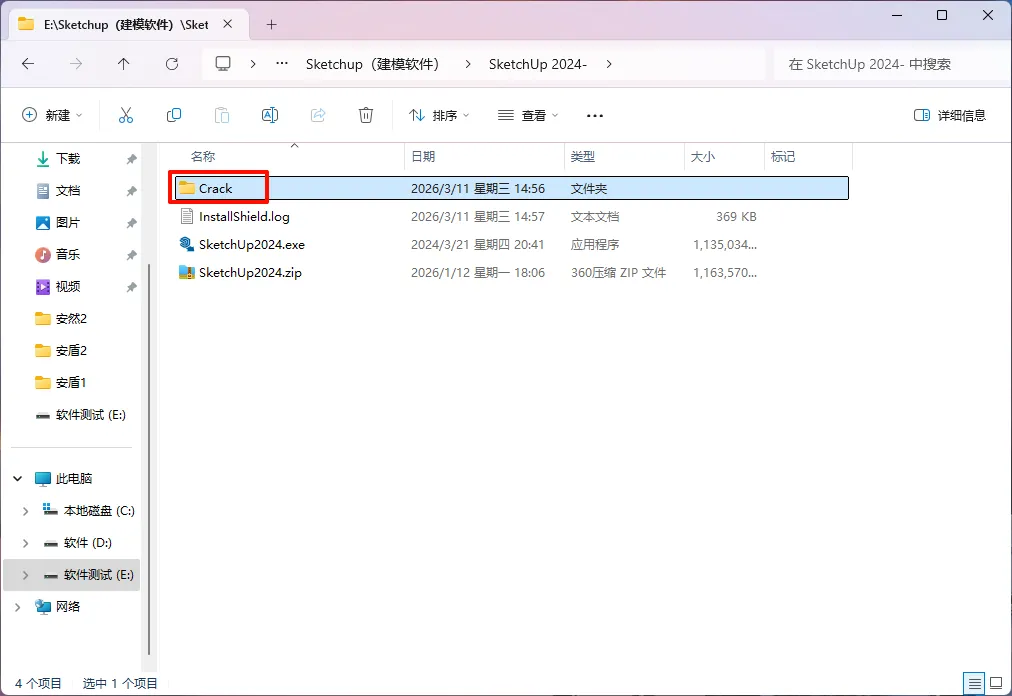1012x696 pixels.
Task: Open 文档 in quick access
Action: point(68,190)
